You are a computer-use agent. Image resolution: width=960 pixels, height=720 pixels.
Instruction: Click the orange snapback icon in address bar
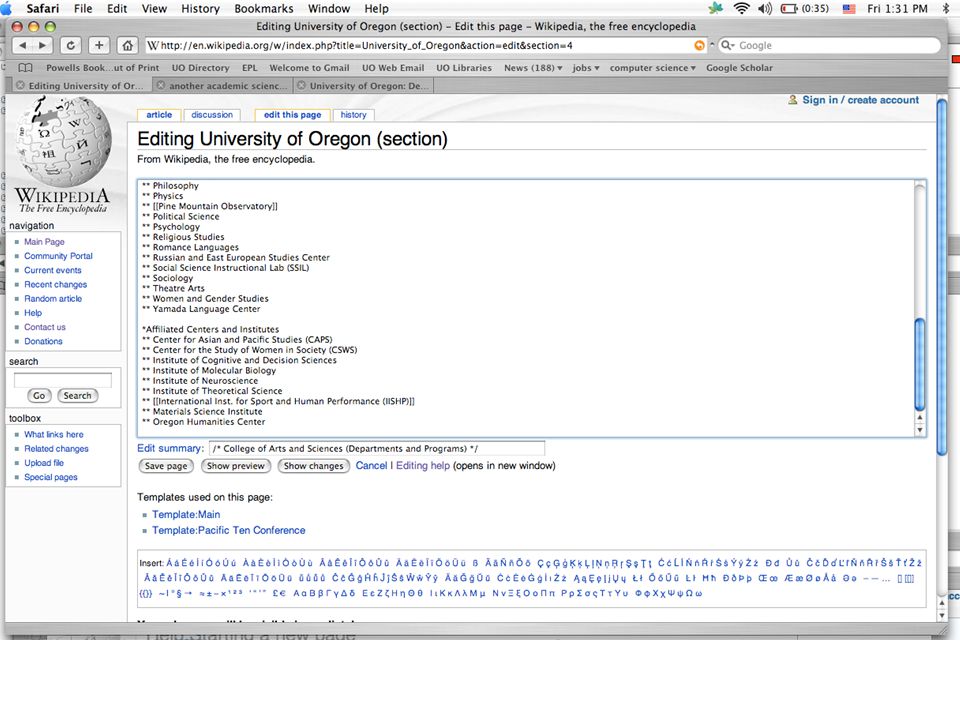(x=699, y=45)
